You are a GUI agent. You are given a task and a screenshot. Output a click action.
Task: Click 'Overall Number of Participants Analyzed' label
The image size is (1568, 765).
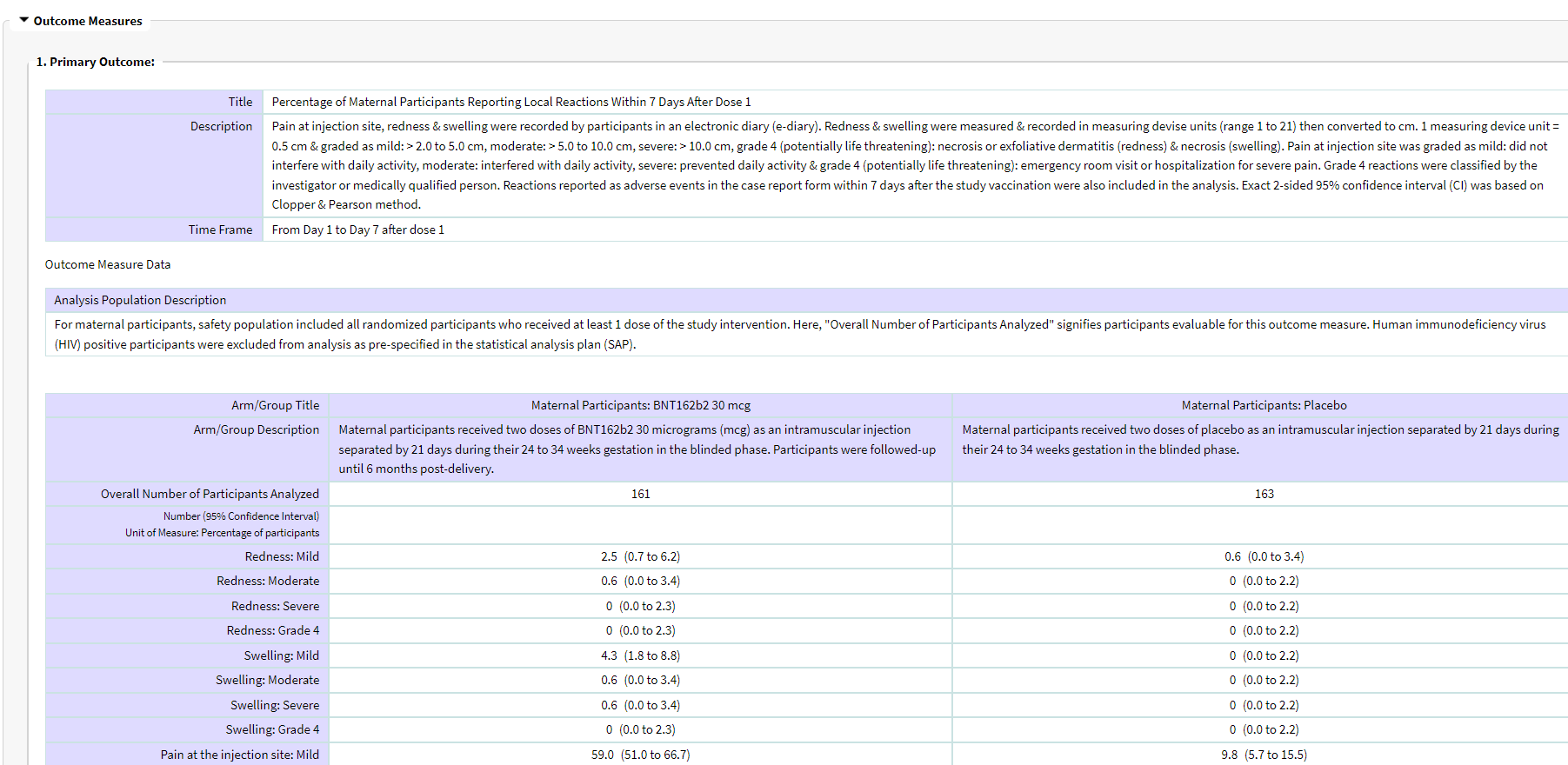coord(210,494)
